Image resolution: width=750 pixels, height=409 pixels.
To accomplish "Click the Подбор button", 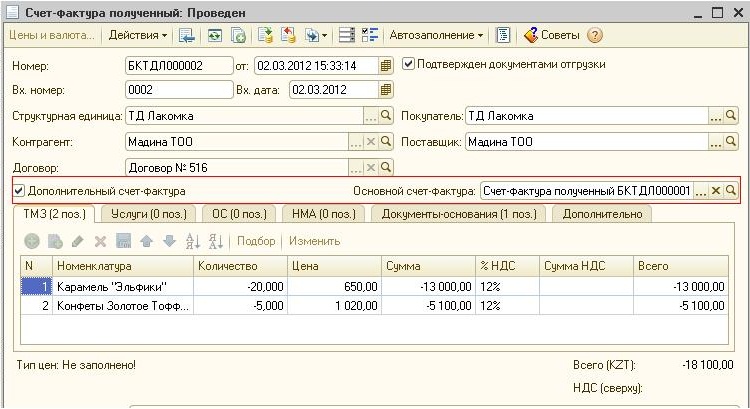I will pos(256,241).
